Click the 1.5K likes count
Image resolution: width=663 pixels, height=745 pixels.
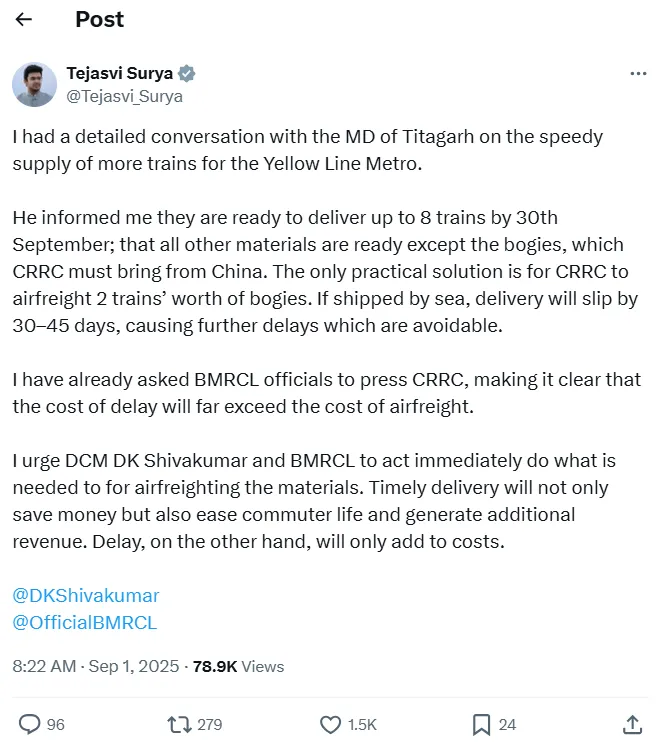(362, 724)
